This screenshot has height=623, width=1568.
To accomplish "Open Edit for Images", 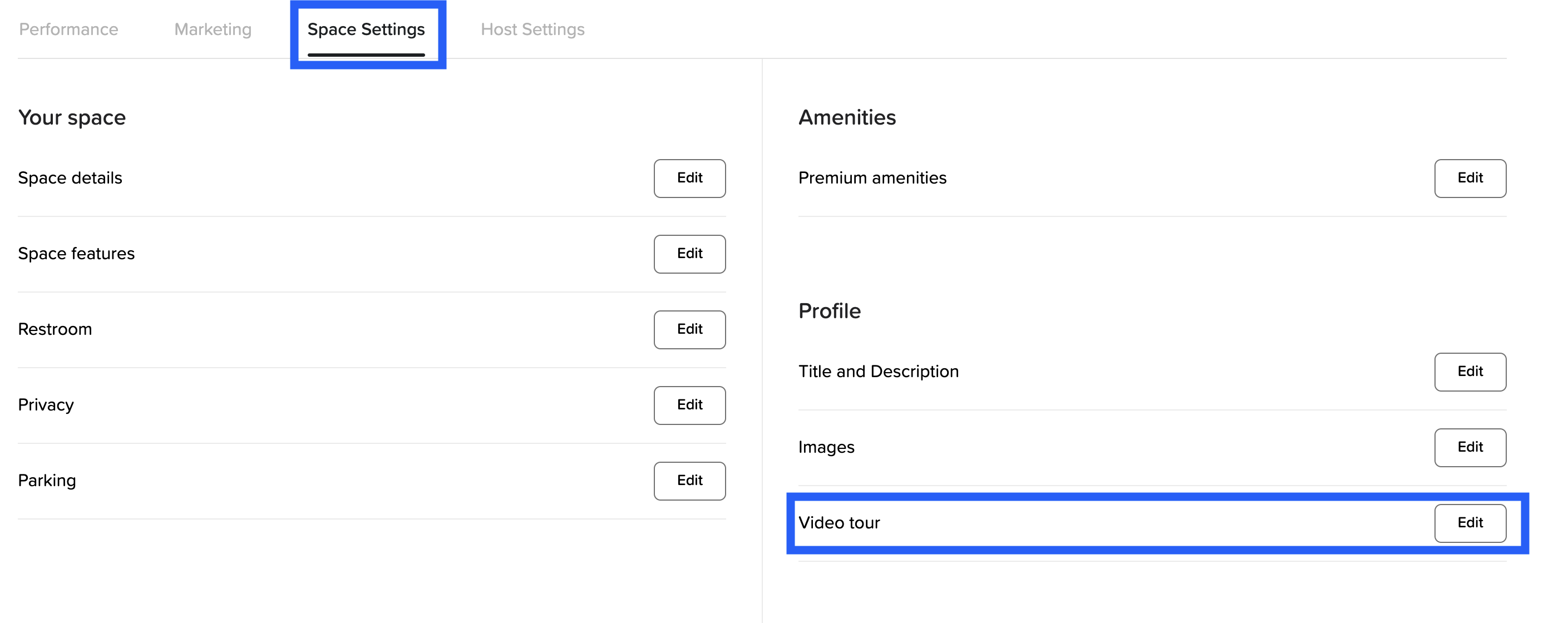I will point(1470,447).
